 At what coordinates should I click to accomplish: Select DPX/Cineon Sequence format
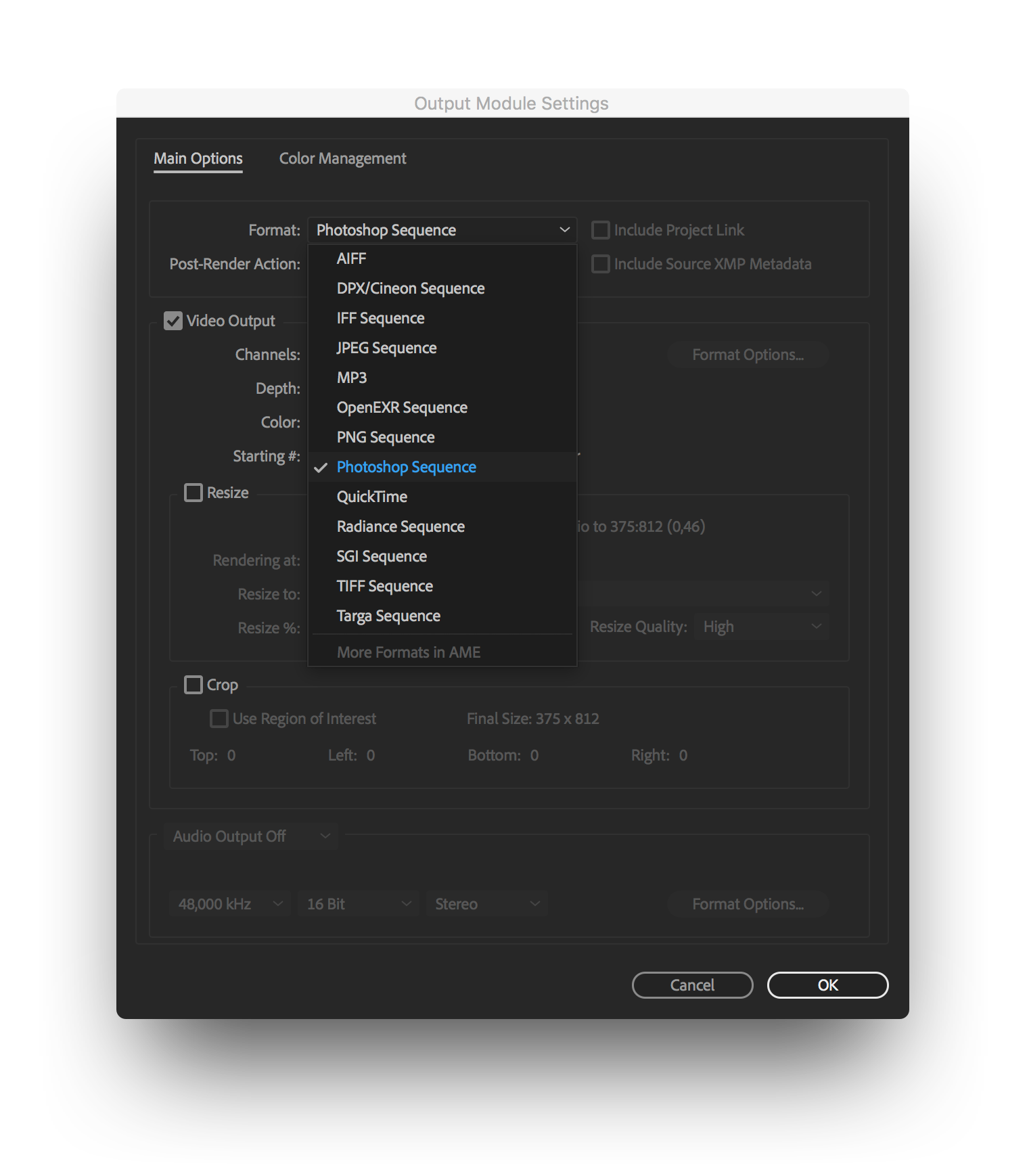(442, 288)
